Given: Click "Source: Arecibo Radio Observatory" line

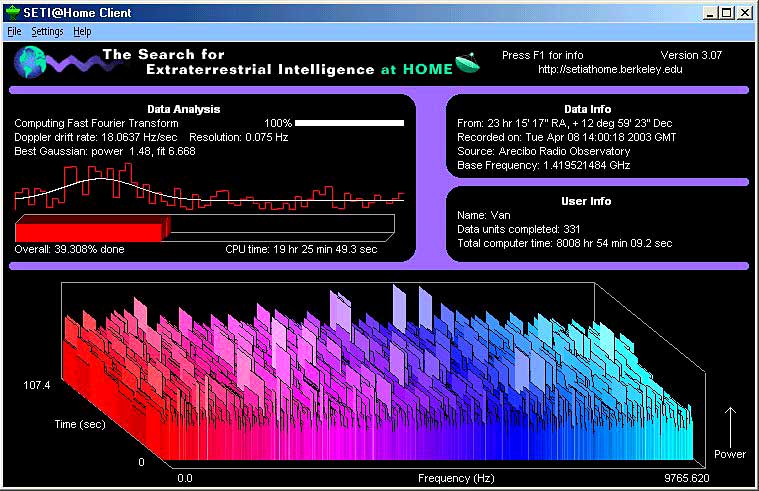Looking at the screenshot, I should click(x=544, y=152).
